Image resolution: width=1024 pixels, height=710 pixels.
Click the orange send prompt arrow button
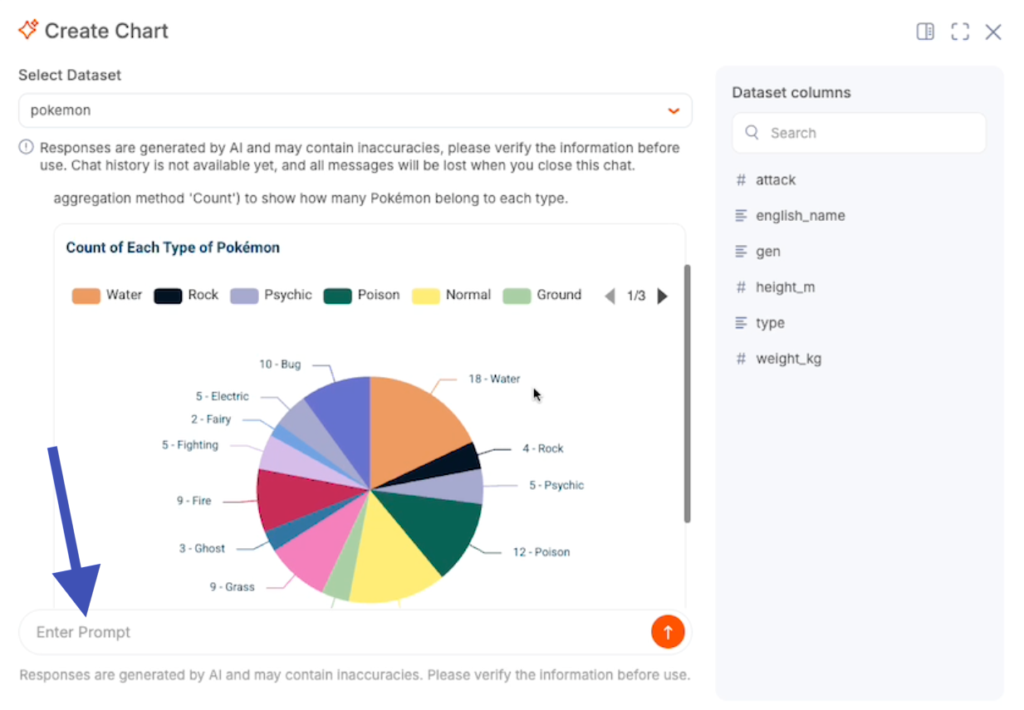click(x=667, y=631)
